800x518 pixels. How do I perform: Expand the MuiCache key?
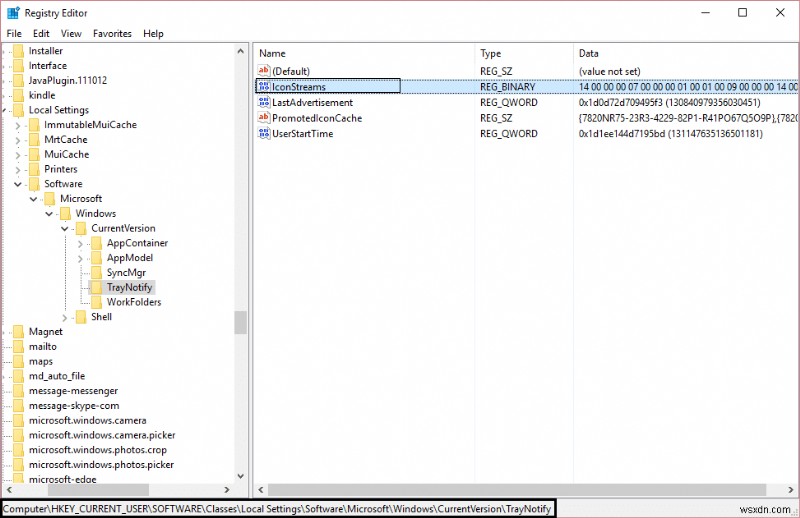pos(18,155)
